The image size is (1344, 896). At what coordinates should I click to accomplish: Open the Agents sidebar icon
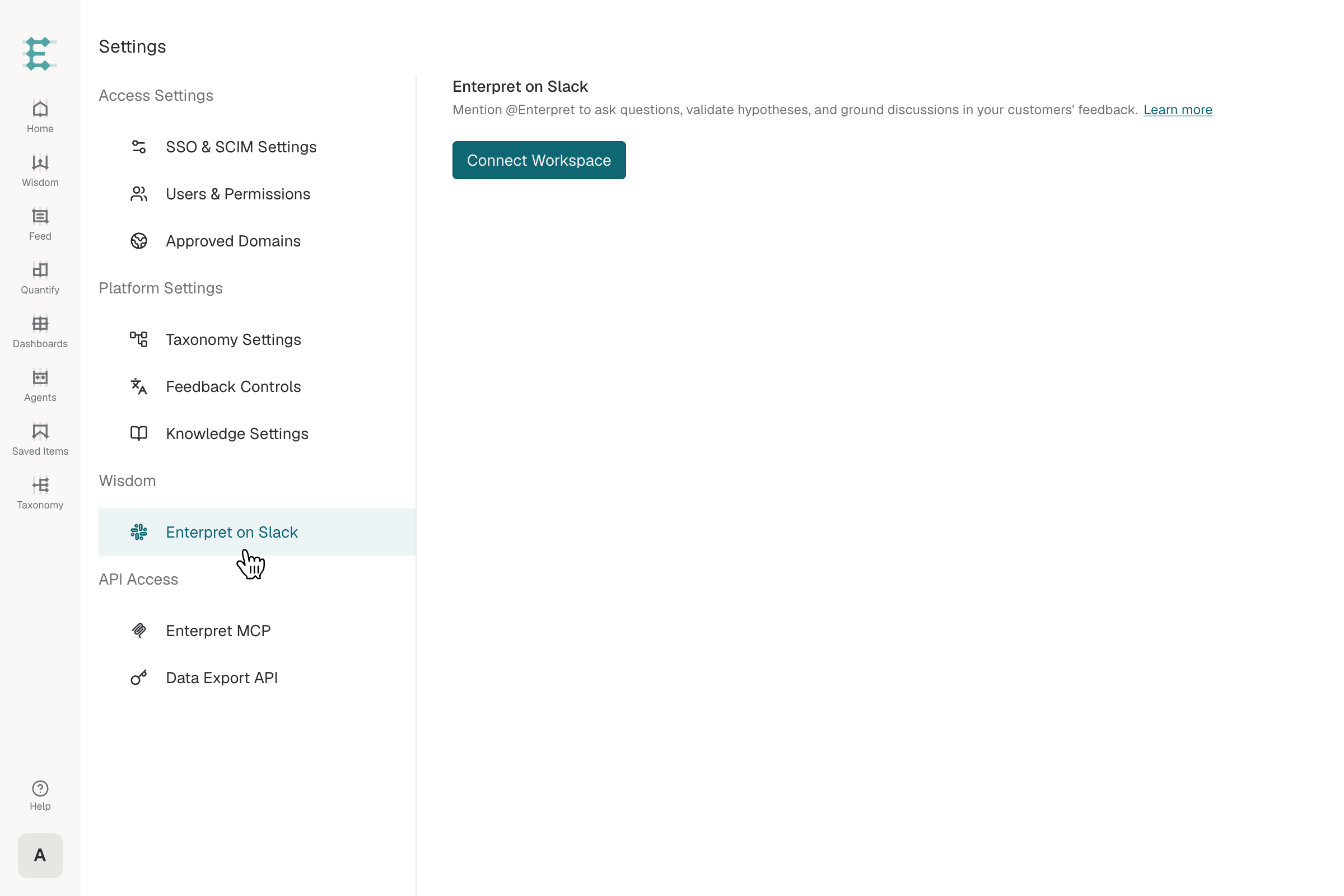40,377
